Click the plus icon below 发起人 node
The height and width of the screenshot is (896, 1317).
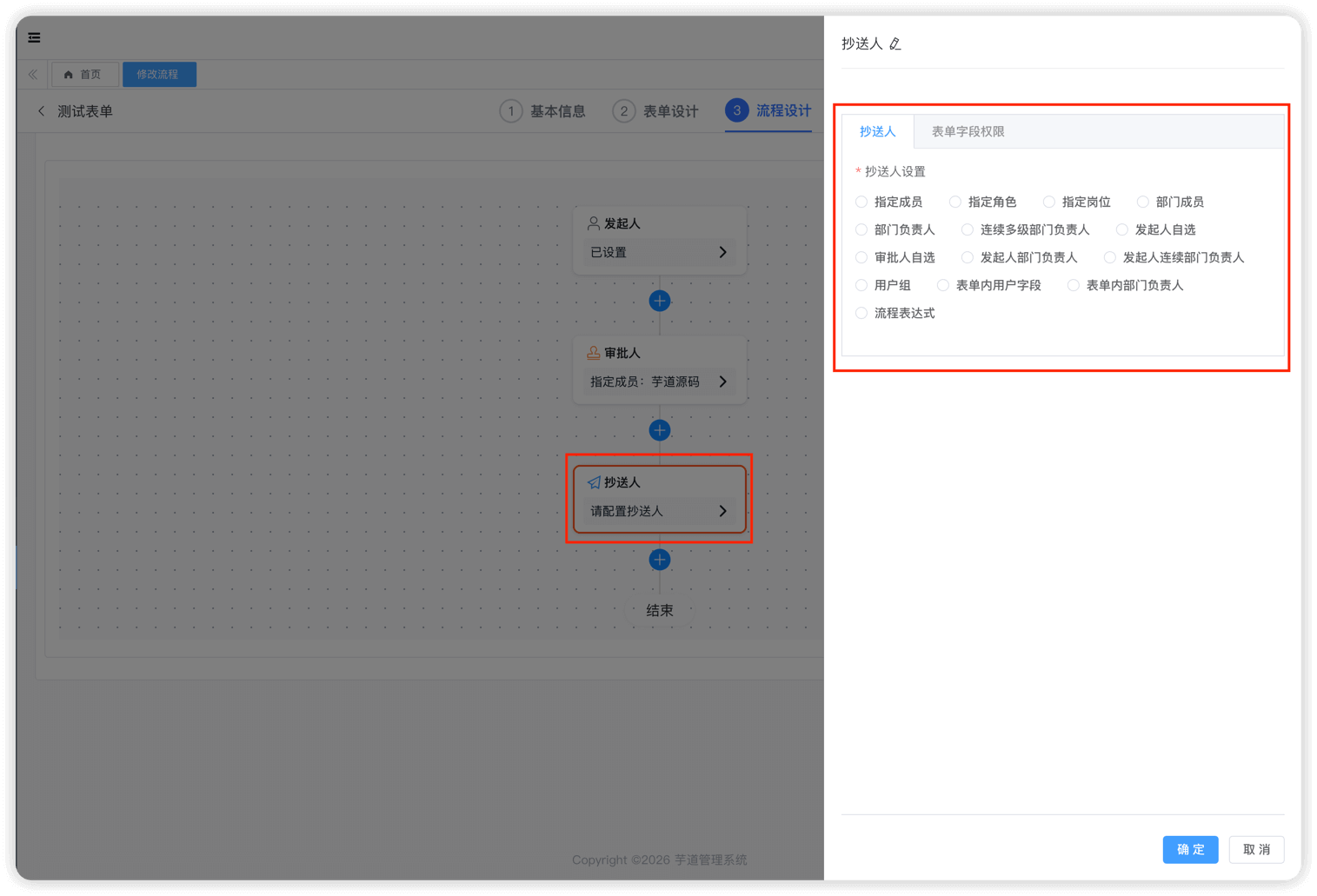pos(659,301)
